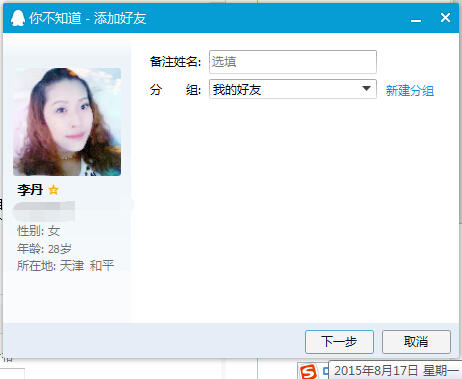
Task: Click the yellow star beside 李丹
Action: [x=53, y=190]
